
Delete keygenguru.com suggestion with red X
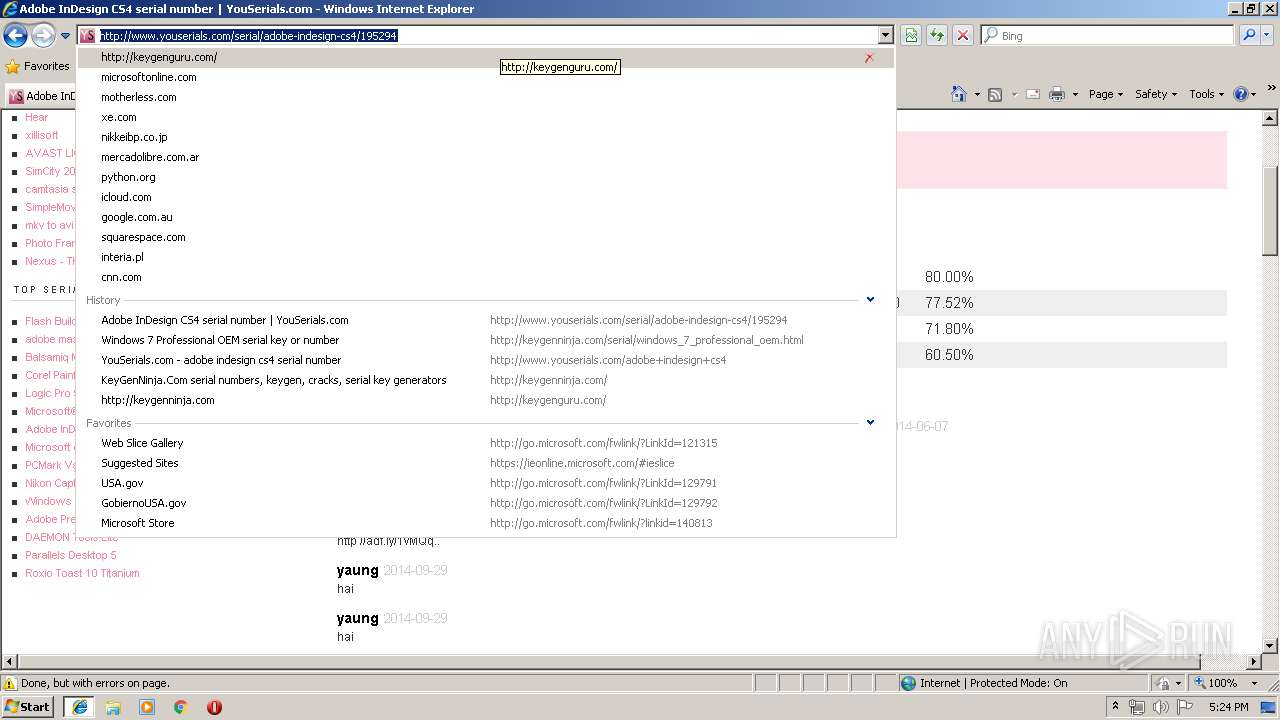point(869,57)
